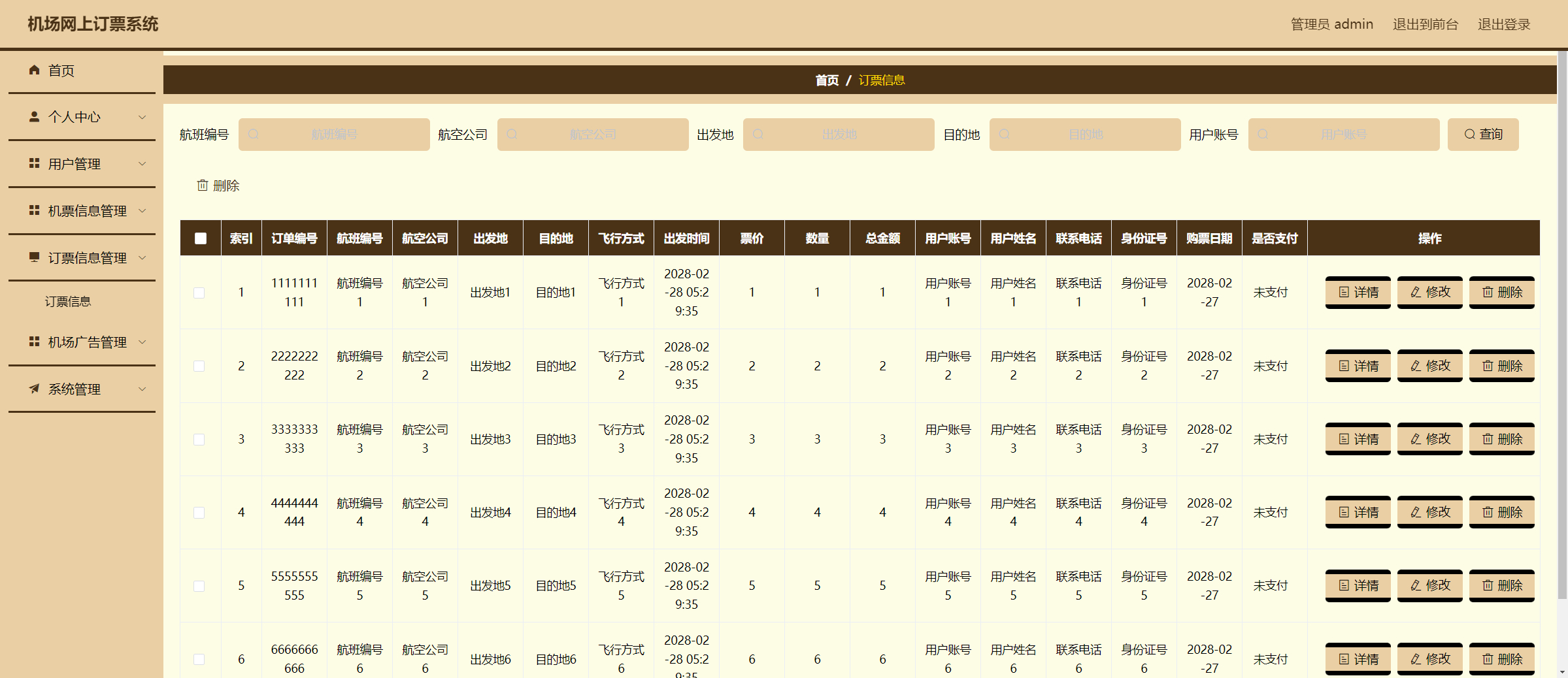
Task: Focus the 出发地 search input
Action: click(839, 135)
